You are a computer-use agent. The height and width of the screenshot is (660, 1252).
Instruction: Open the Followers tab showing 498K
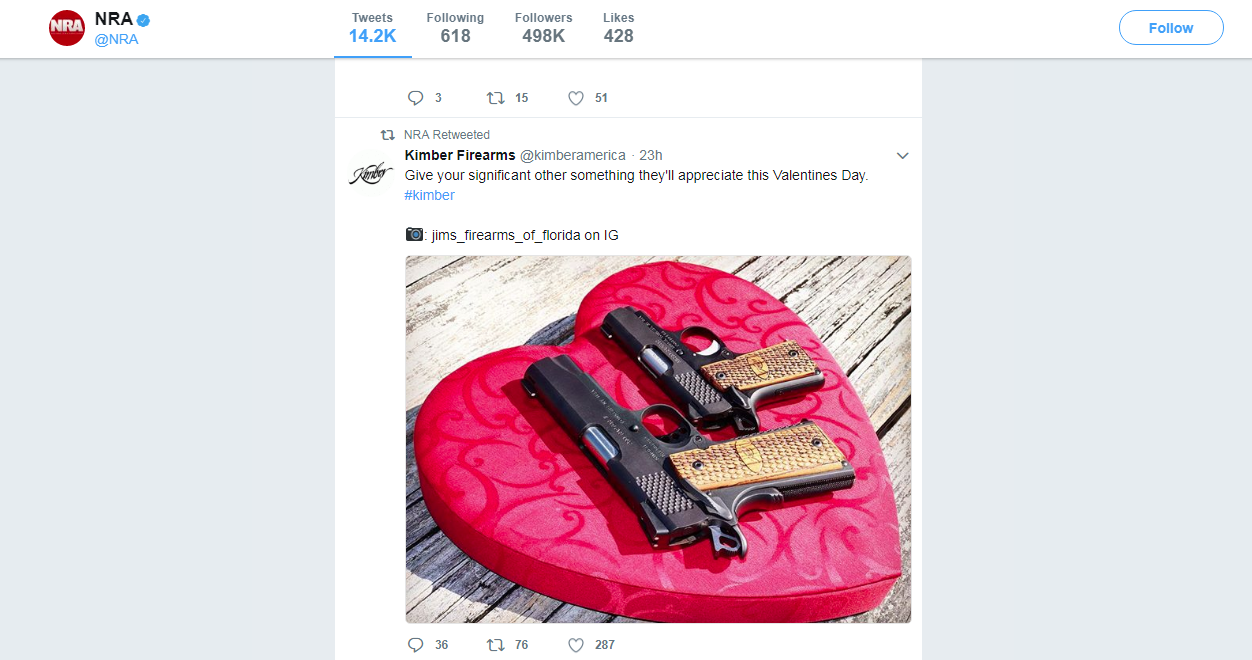click(543, 28)
